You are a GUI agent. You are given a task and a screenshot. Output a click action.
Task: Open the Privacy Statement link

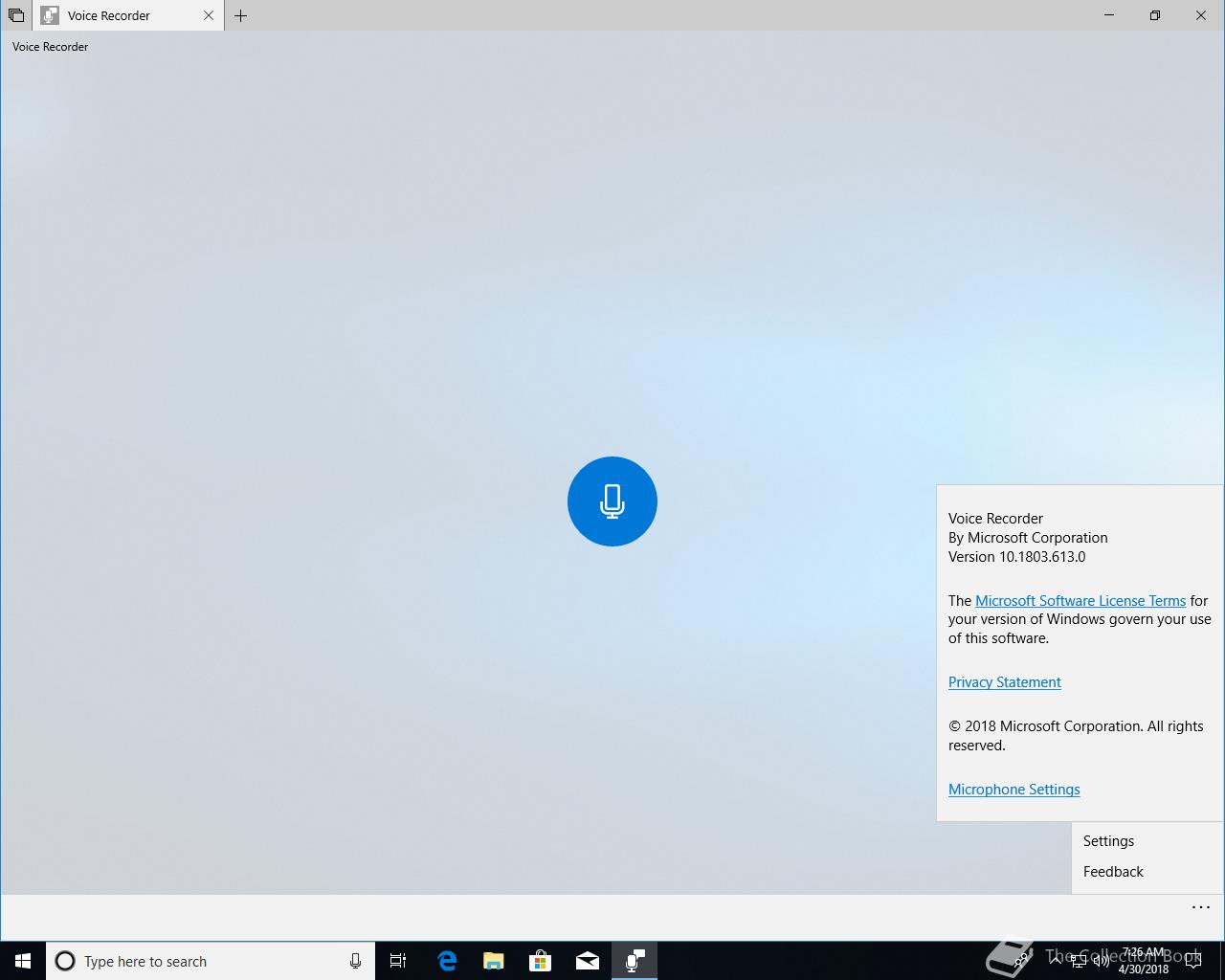[x=1005, y=682]
